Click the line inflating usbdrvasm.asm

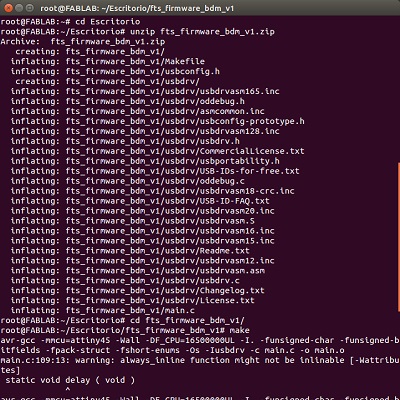coord(138,272)
